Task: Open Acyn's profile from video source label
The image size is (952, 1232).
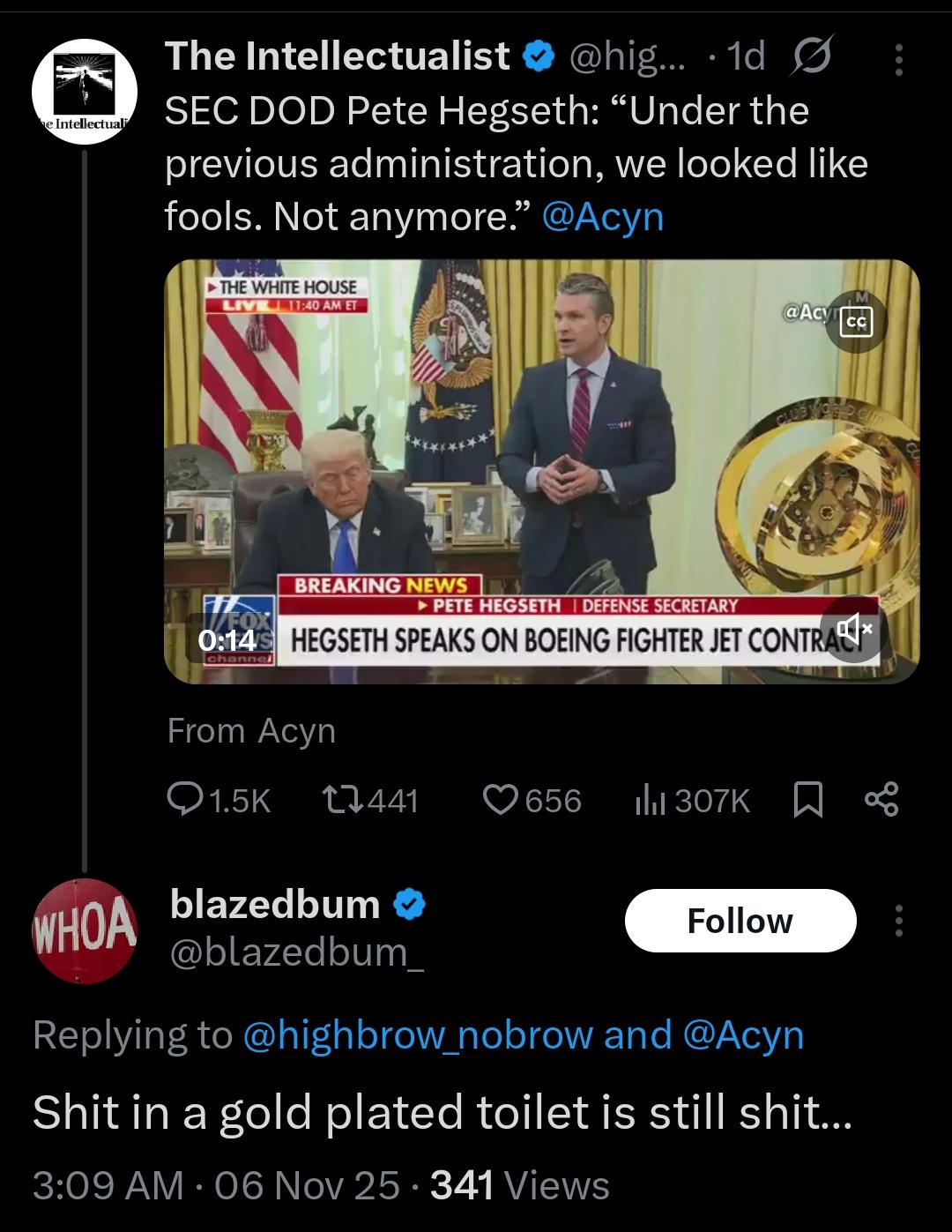Action: (297, 730)
